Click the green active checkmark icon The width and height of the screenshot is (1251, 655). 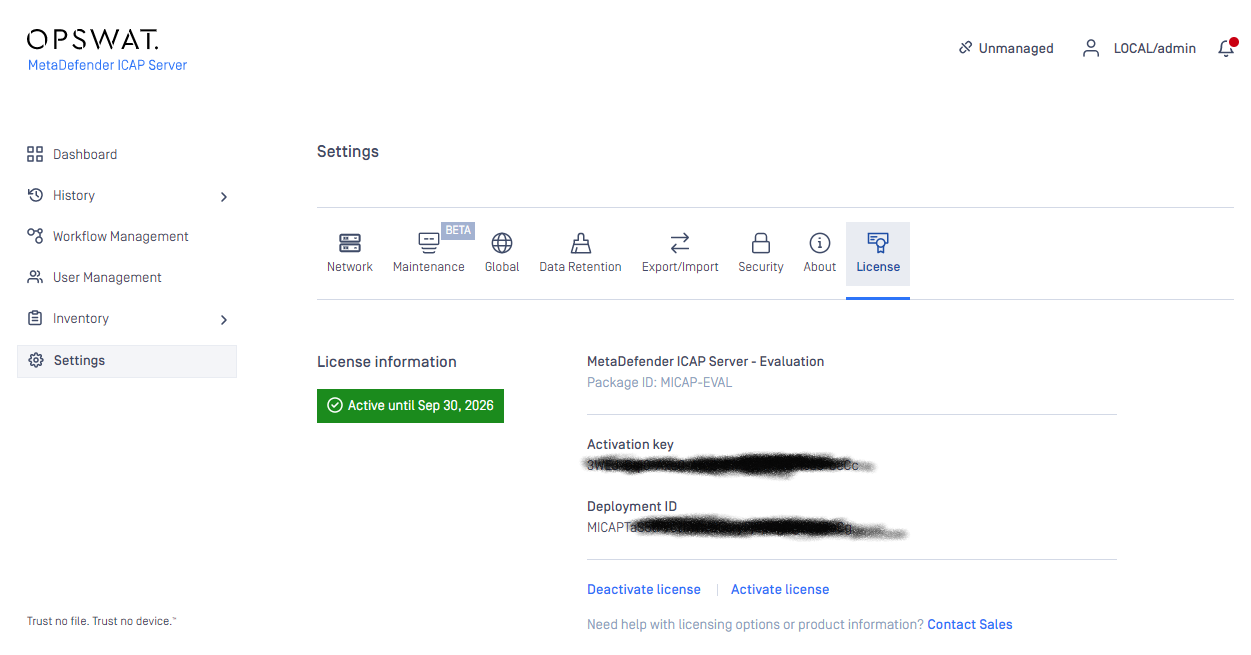pyautogui.click(x=335, y=405)
